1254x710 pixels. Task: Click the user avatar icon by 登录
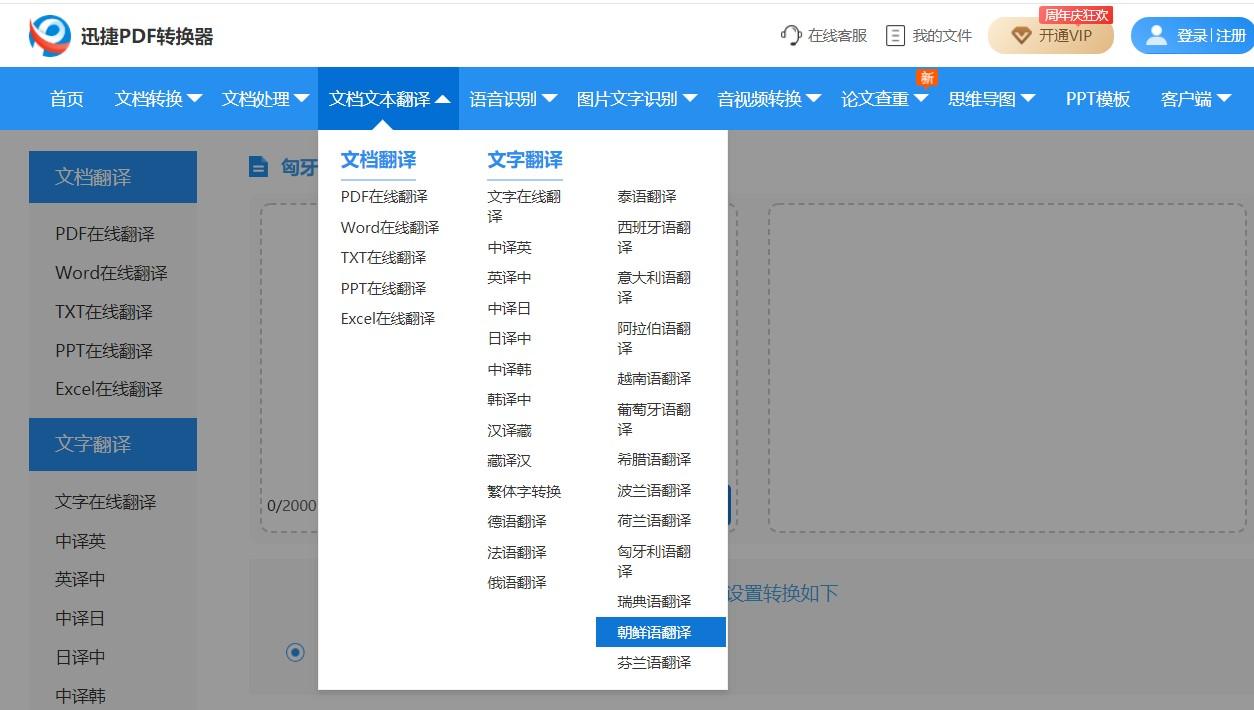[1156, 36]
